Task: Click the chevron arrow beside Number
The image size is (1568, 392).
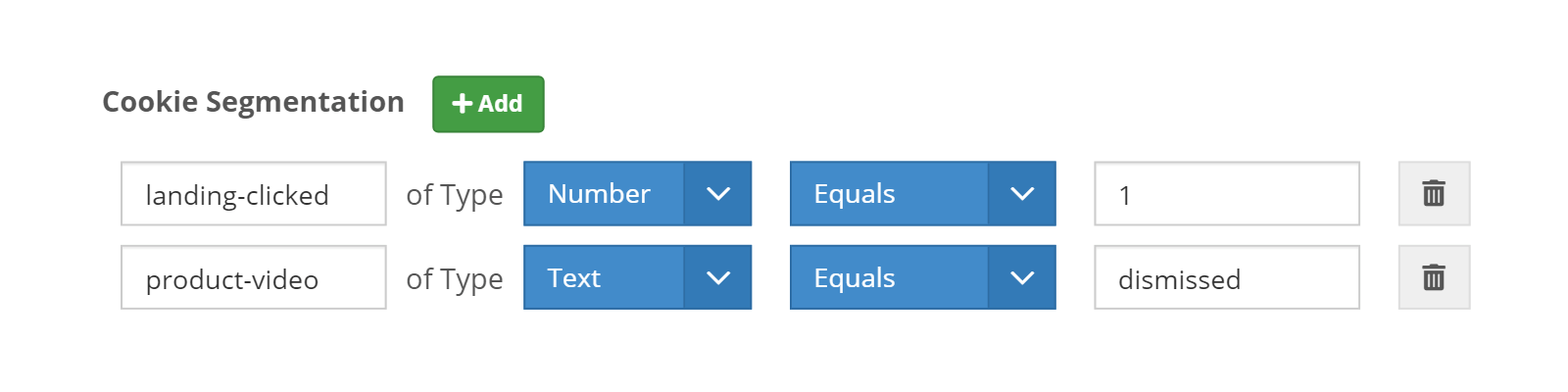Action: tap(718, 193)
